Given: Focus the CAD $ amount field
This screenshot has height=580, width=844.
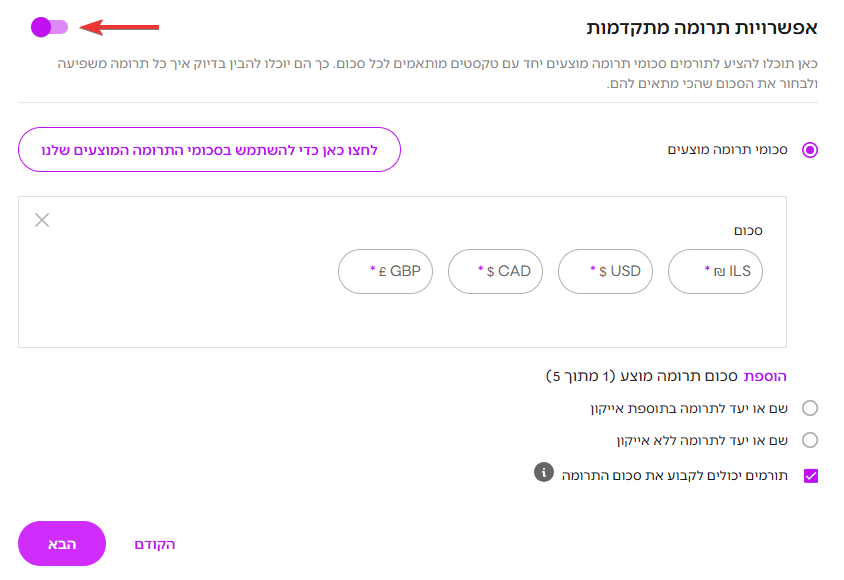Looking at the screenshot, I should point(495,271).
